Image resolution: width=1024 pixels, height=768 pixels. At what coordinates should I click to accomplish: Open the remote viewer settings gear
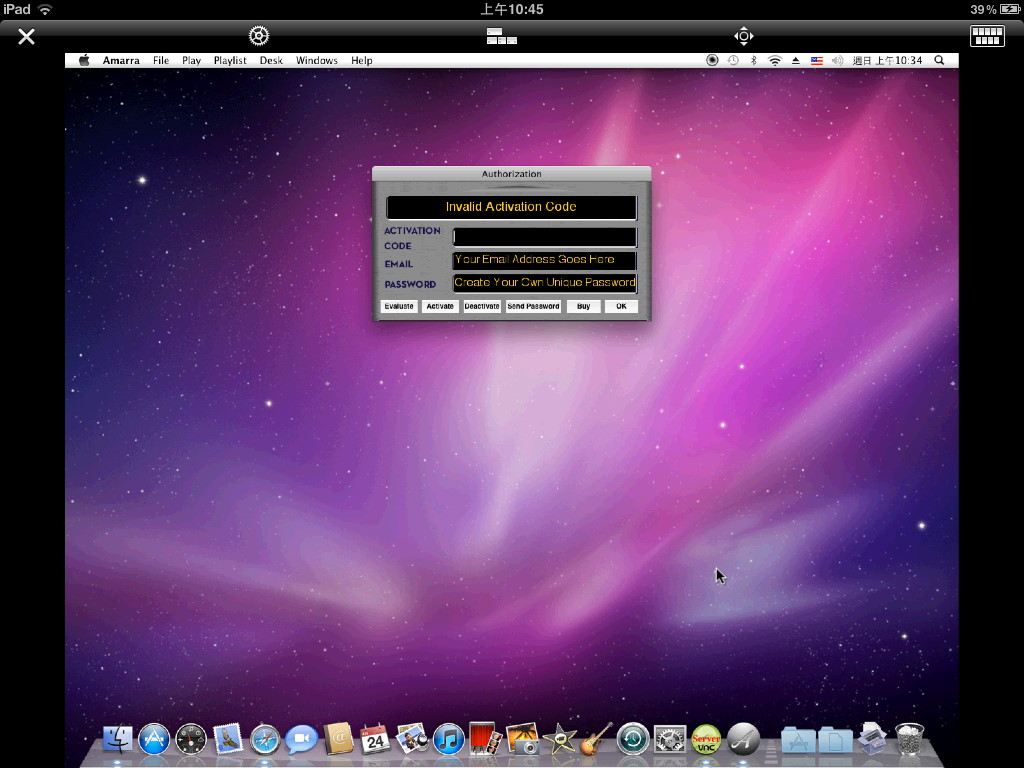259,36
